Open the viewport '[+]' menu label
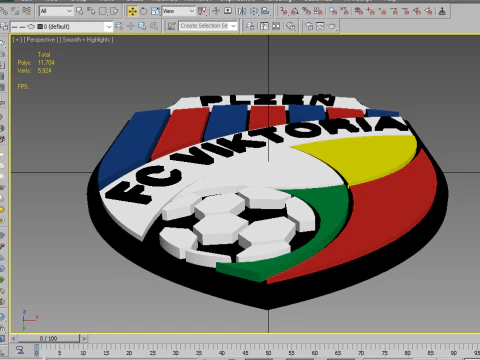Image resolution: width=480 pixels, height=360 pixels. [x=17, y=40]
